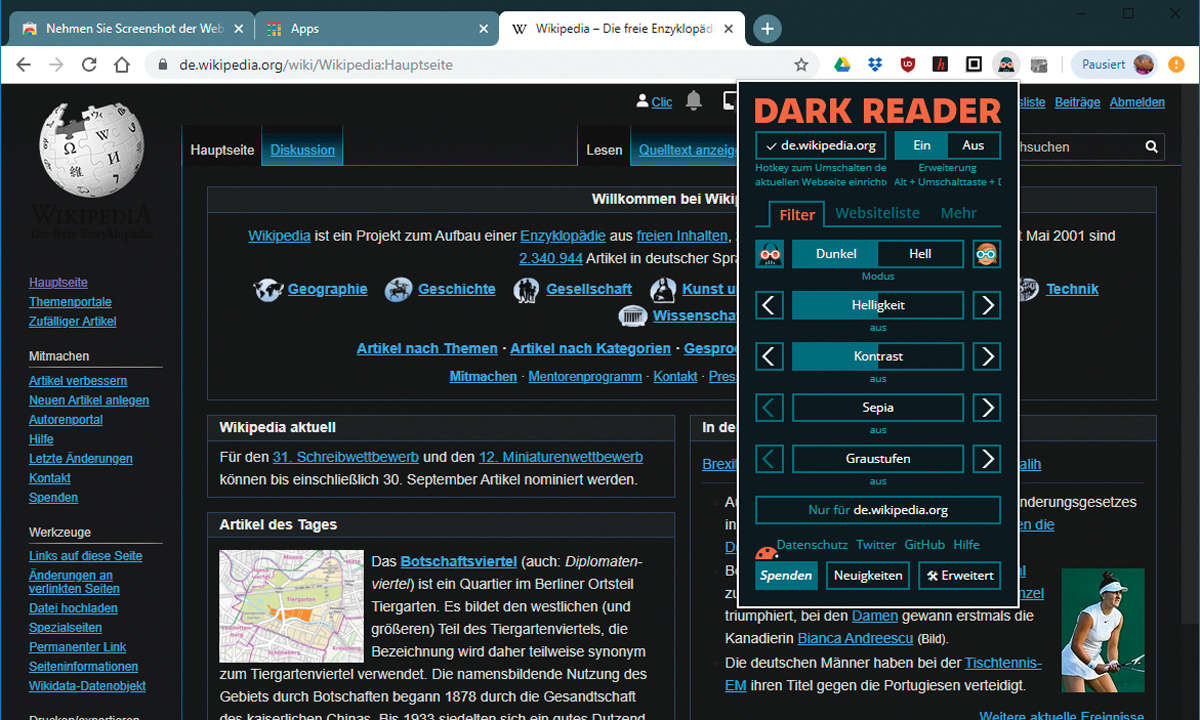
Task: Decrease Helligkeit with left arrow
Action: click(x=769, y=305)
